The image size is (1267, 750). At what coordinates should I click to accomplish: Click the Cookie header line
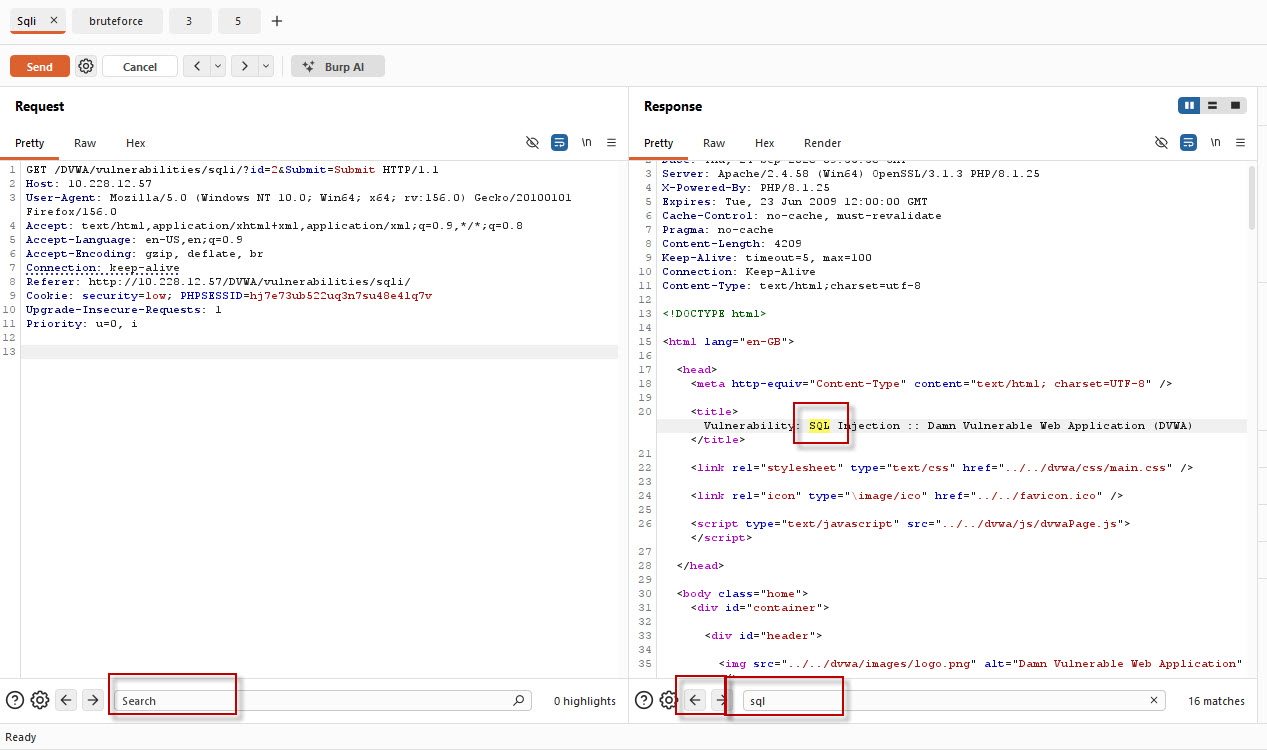coord(229,296)
